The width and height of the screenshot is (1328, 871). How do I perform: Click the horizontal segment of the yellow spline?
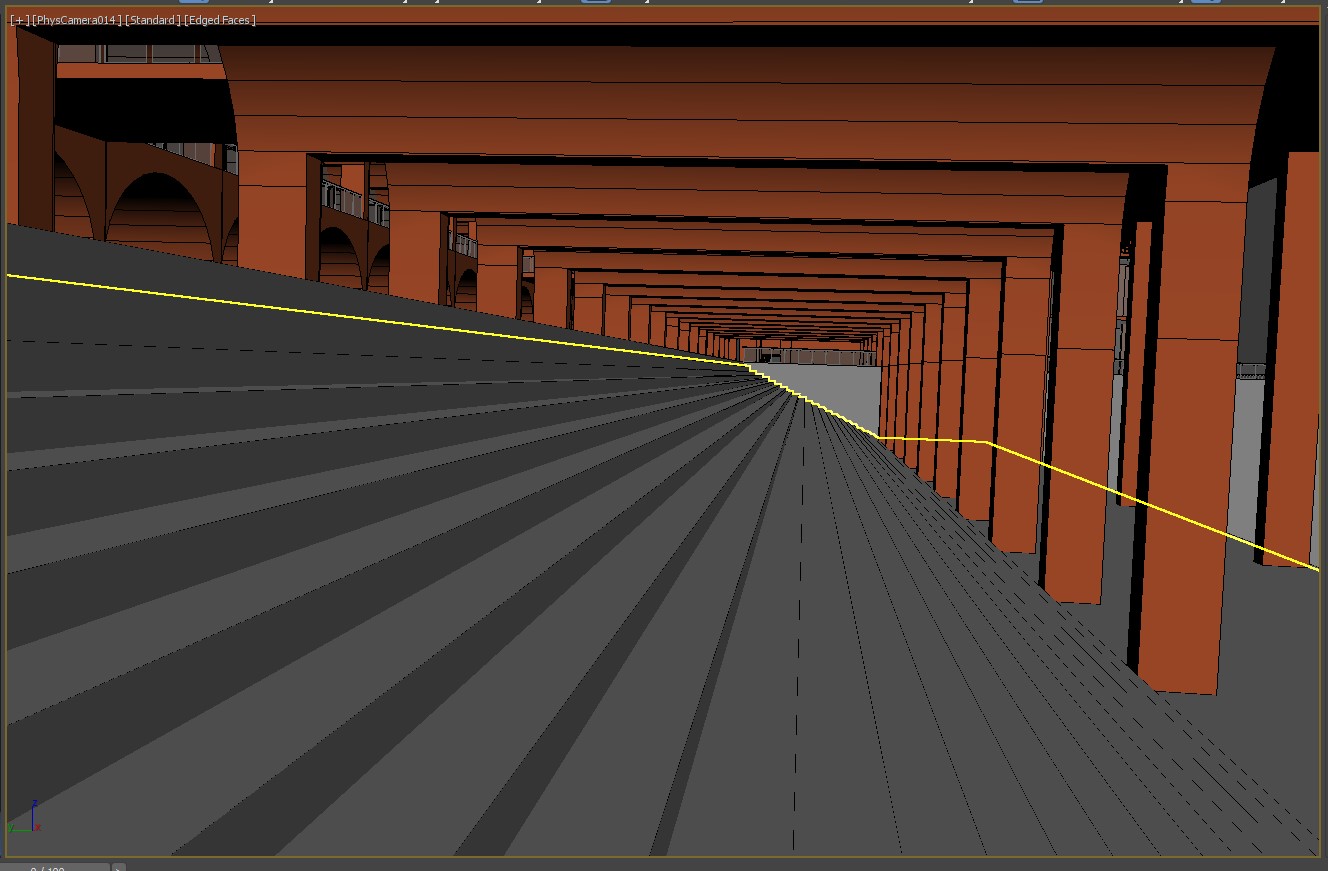[x=932, y=439]
